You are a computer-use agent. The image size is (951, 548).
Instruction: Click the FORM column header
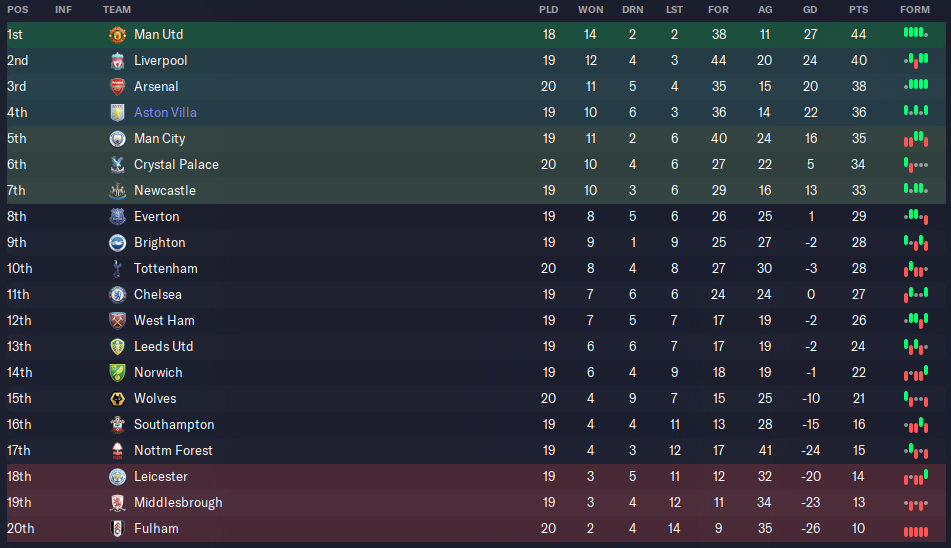click(915, 10)
